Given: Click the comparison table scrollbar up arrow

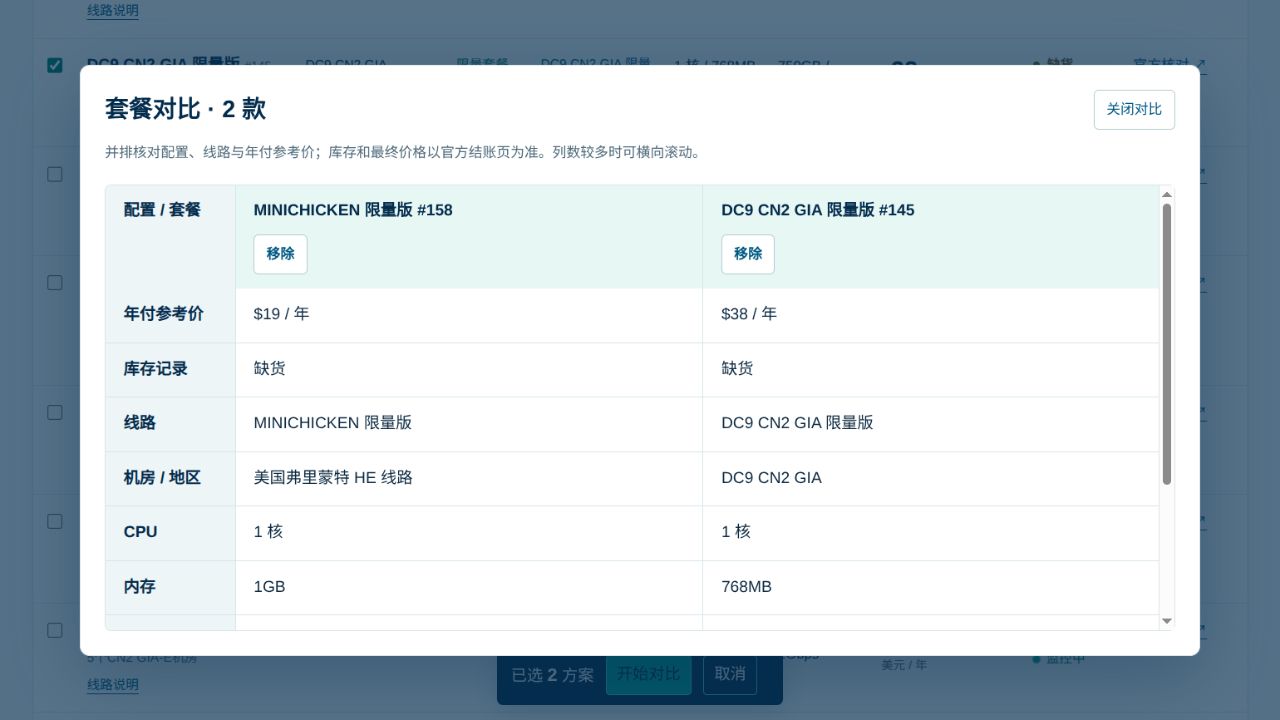Looking at the screenshot, I should pos(1166,194).
